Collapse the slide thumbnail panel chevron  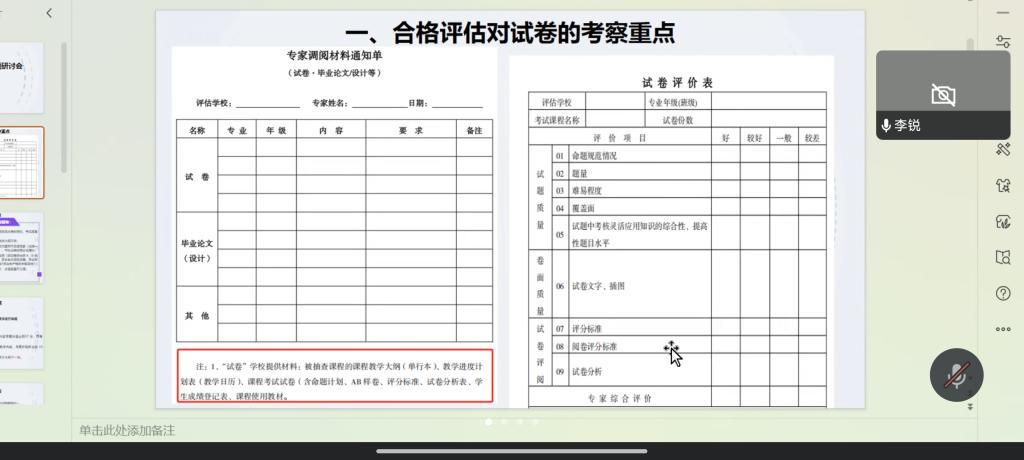click(49, 13)
